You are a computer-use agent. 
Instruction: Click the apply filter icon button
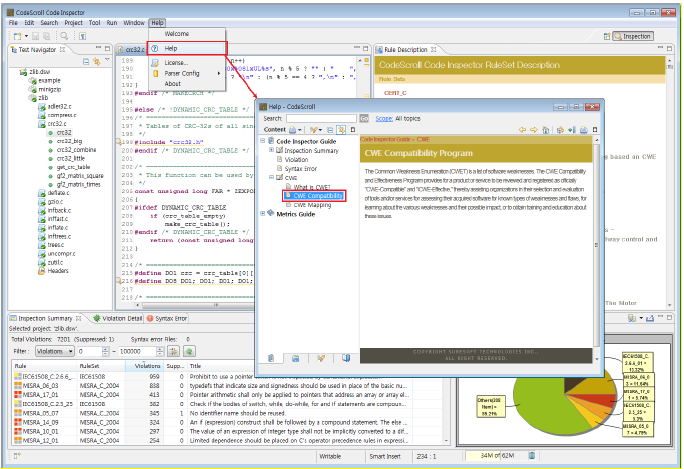coord(173,351)
